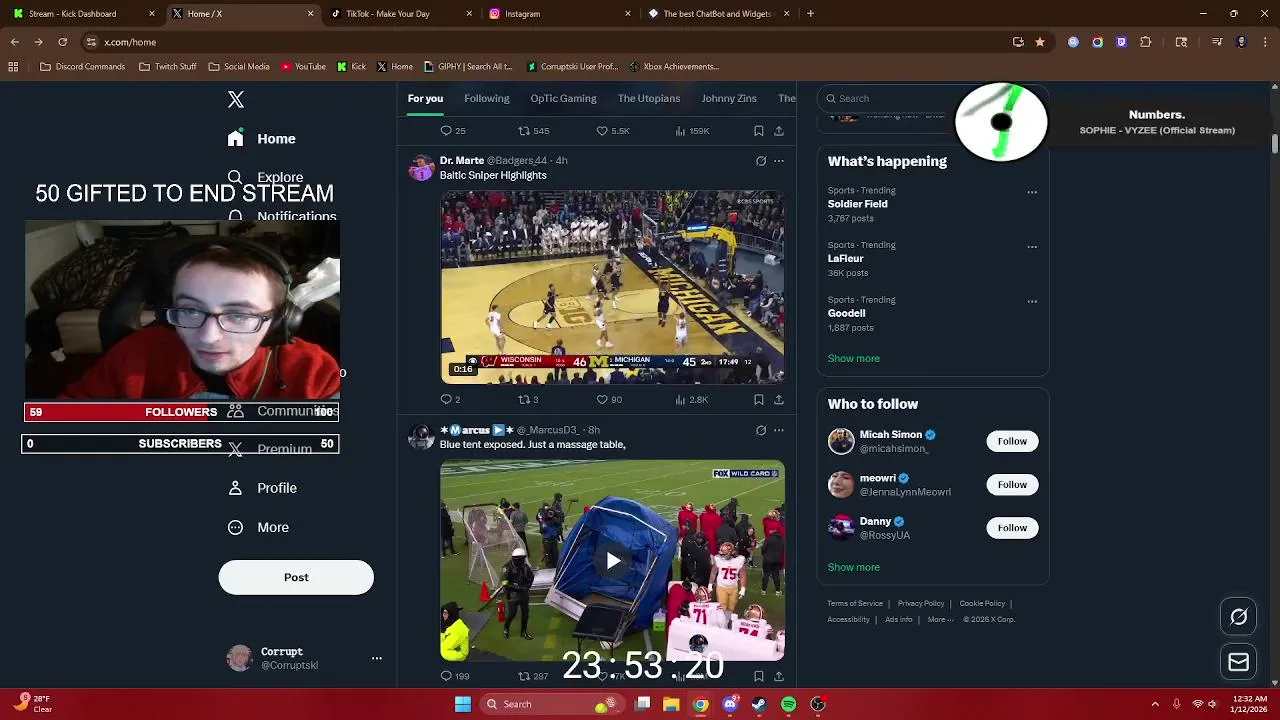
Task: Open the floating Messages envelope button
Action: point(1238,662)
